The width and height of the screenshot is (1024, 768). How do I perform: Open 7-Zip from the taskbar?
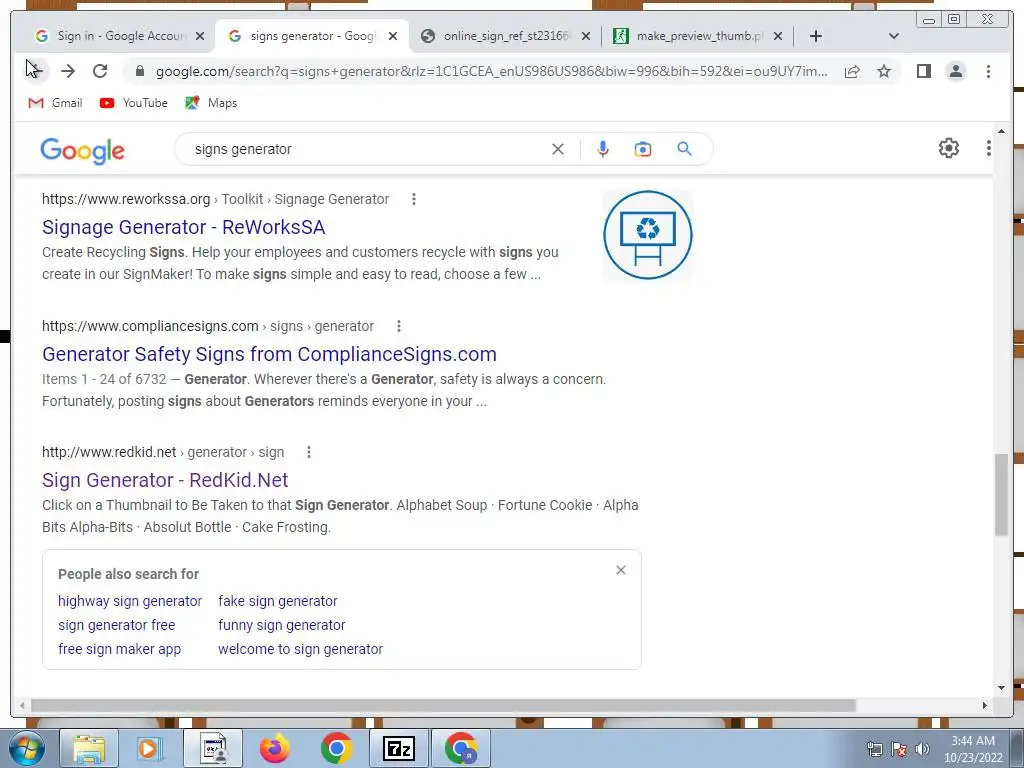pos(398,748)
